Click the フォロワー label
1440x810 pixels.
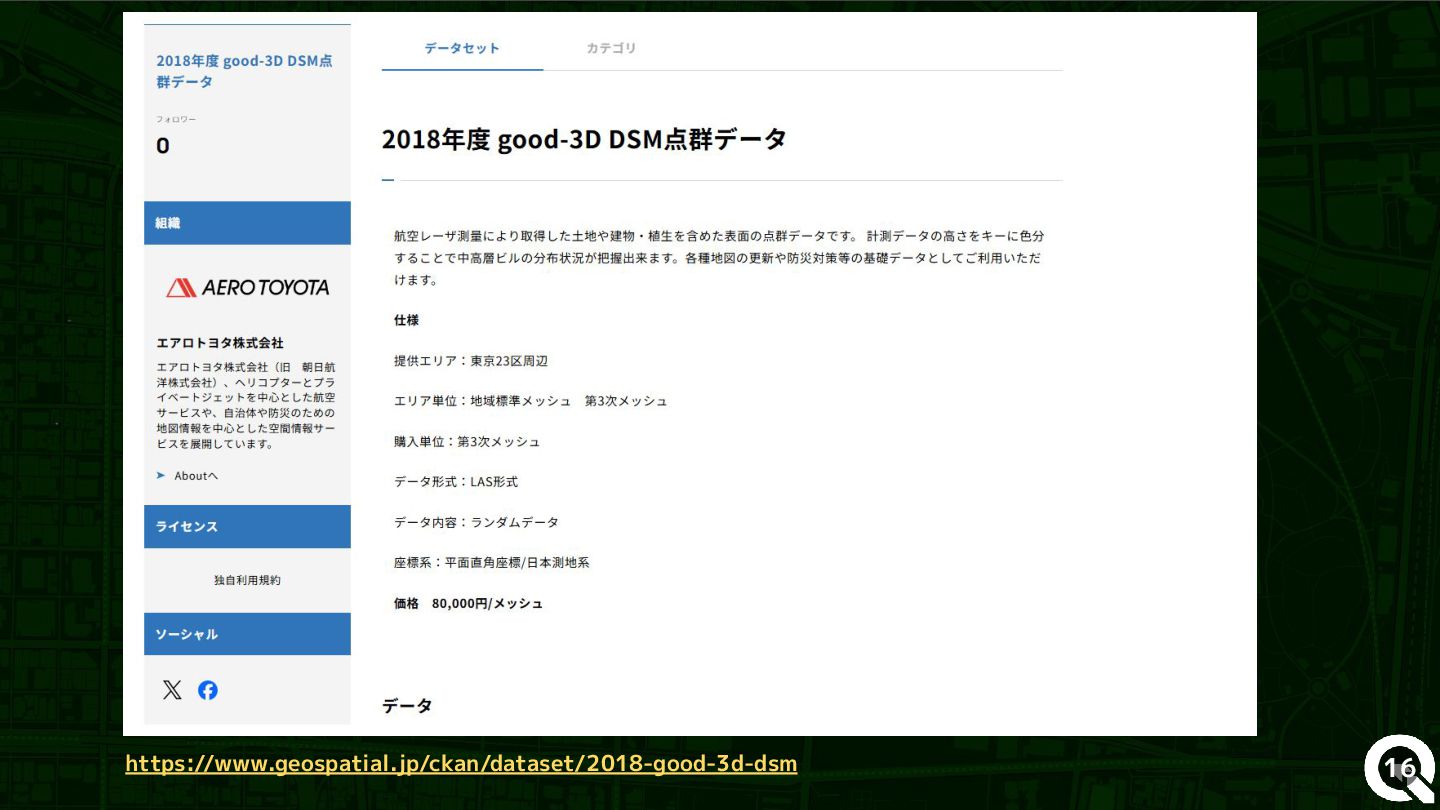coord(176,120)
